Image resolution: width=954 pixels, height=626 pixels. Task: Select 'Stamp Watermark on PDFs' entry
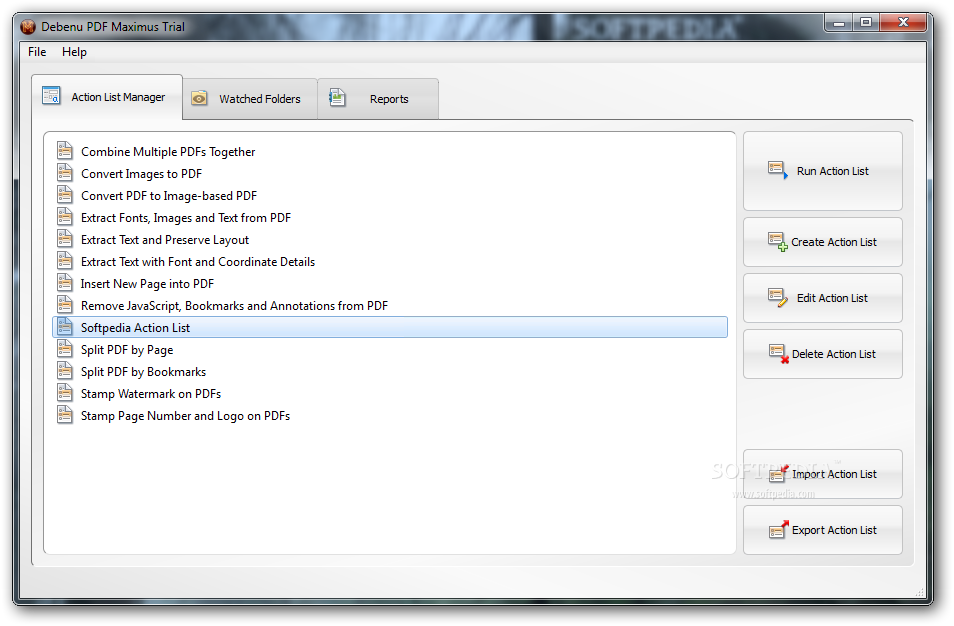[389, 394]
